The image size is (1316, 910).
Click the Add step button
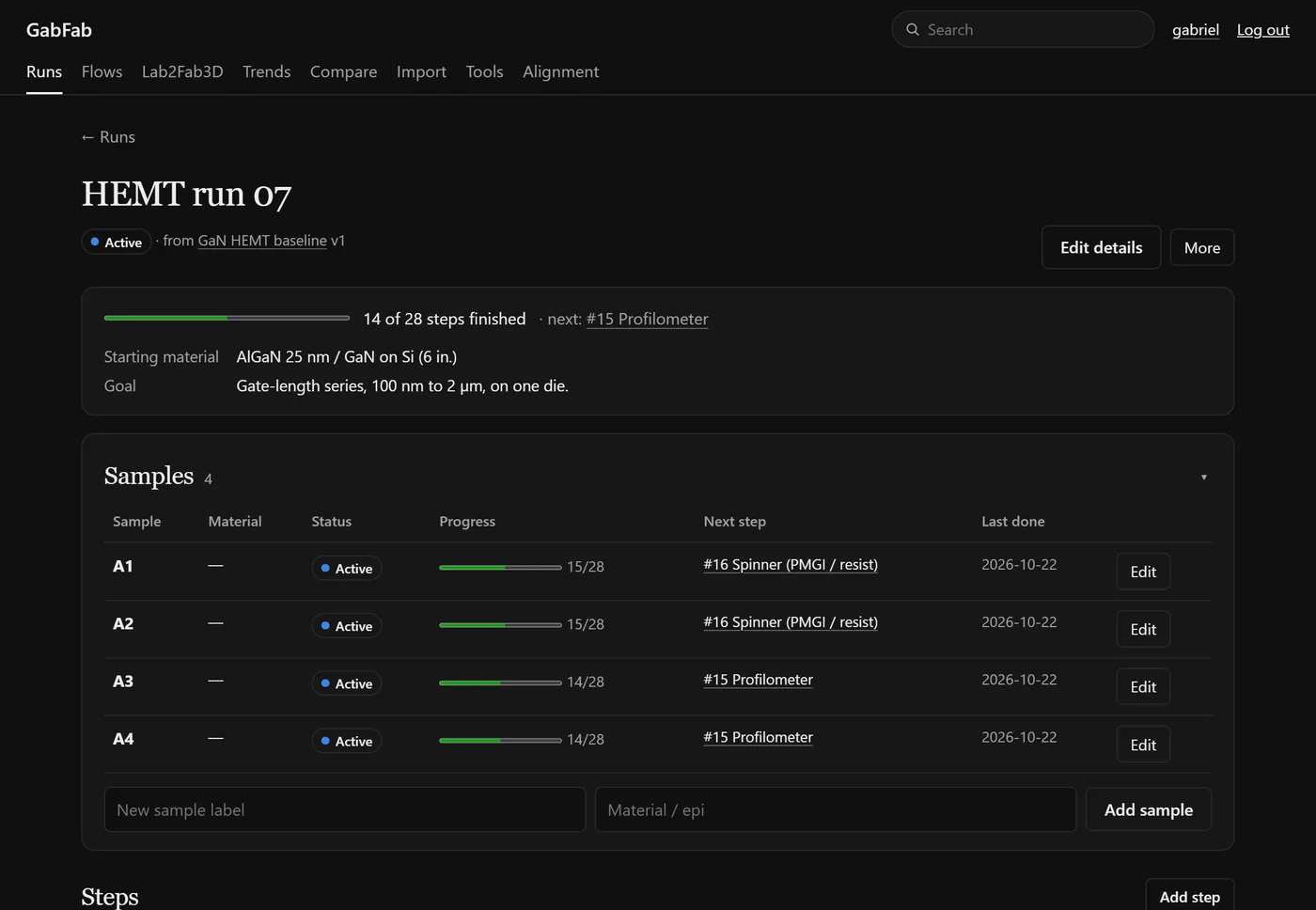tap(1189, 897)
